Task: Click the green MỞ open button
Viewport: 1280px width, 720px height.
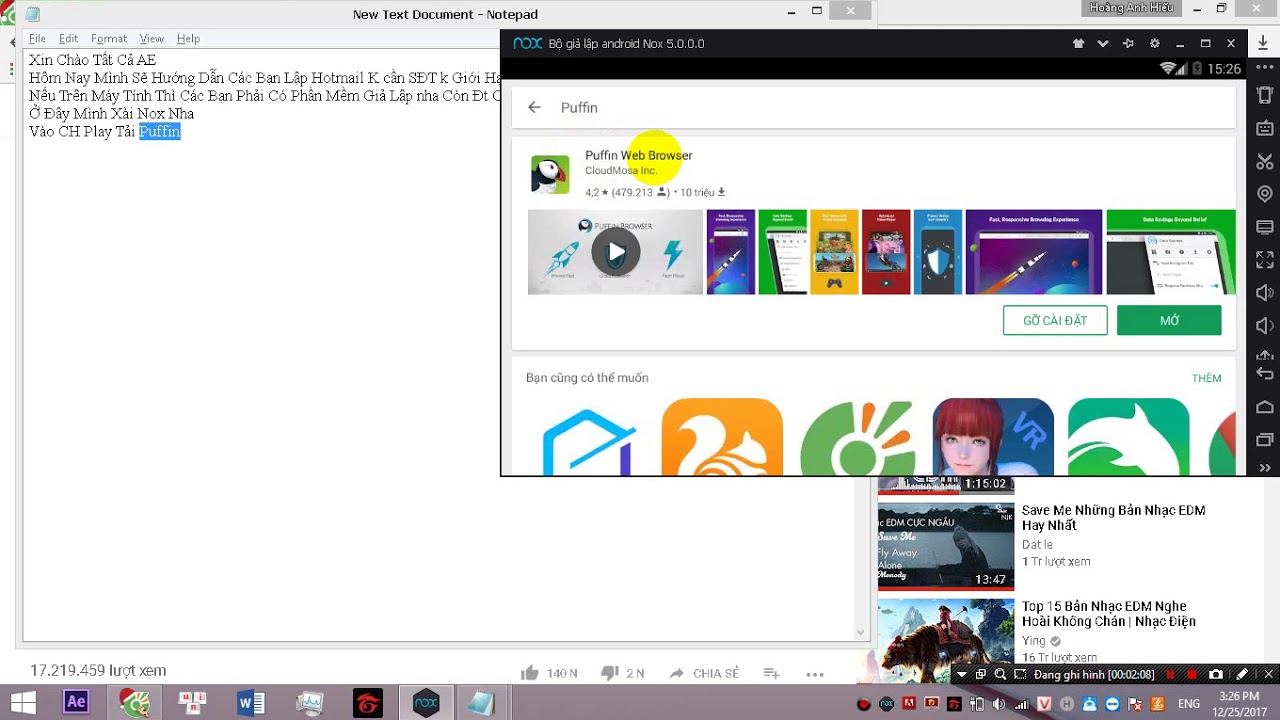Action: pos(1169,320)
